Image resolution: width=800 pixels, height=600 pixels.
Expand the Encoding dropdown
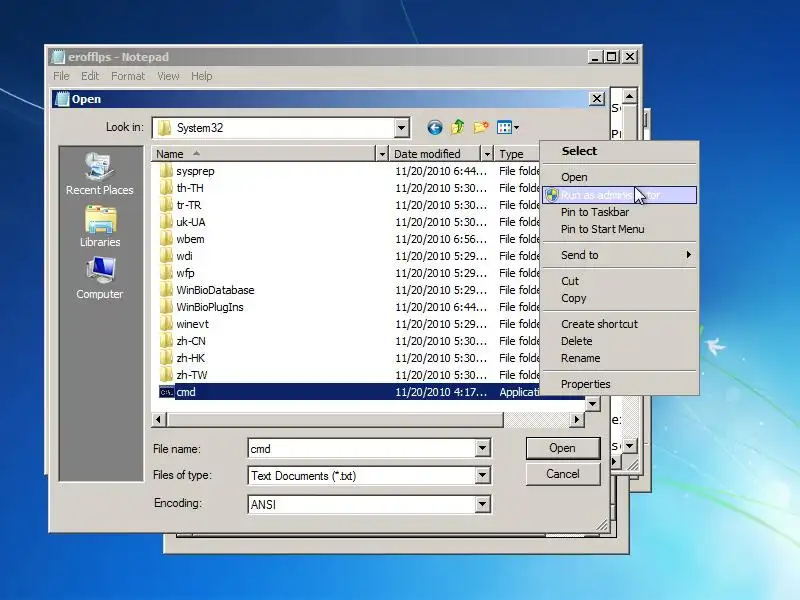483,505
